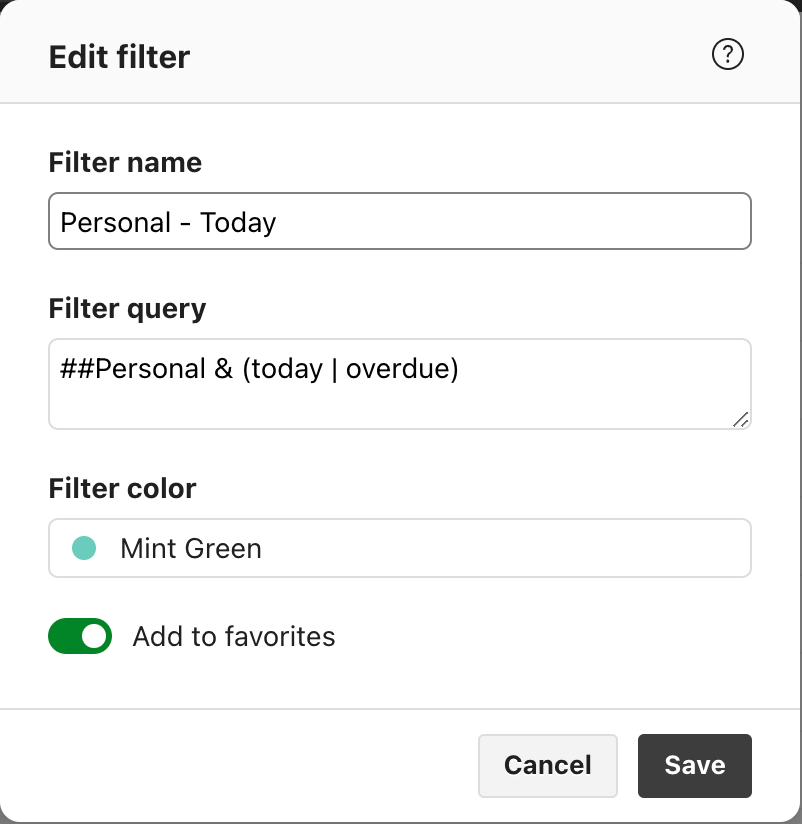This screenshot has height=824, width=802.
Task: Click the Add to favorites label text
Action: click(x=232, y=636)
